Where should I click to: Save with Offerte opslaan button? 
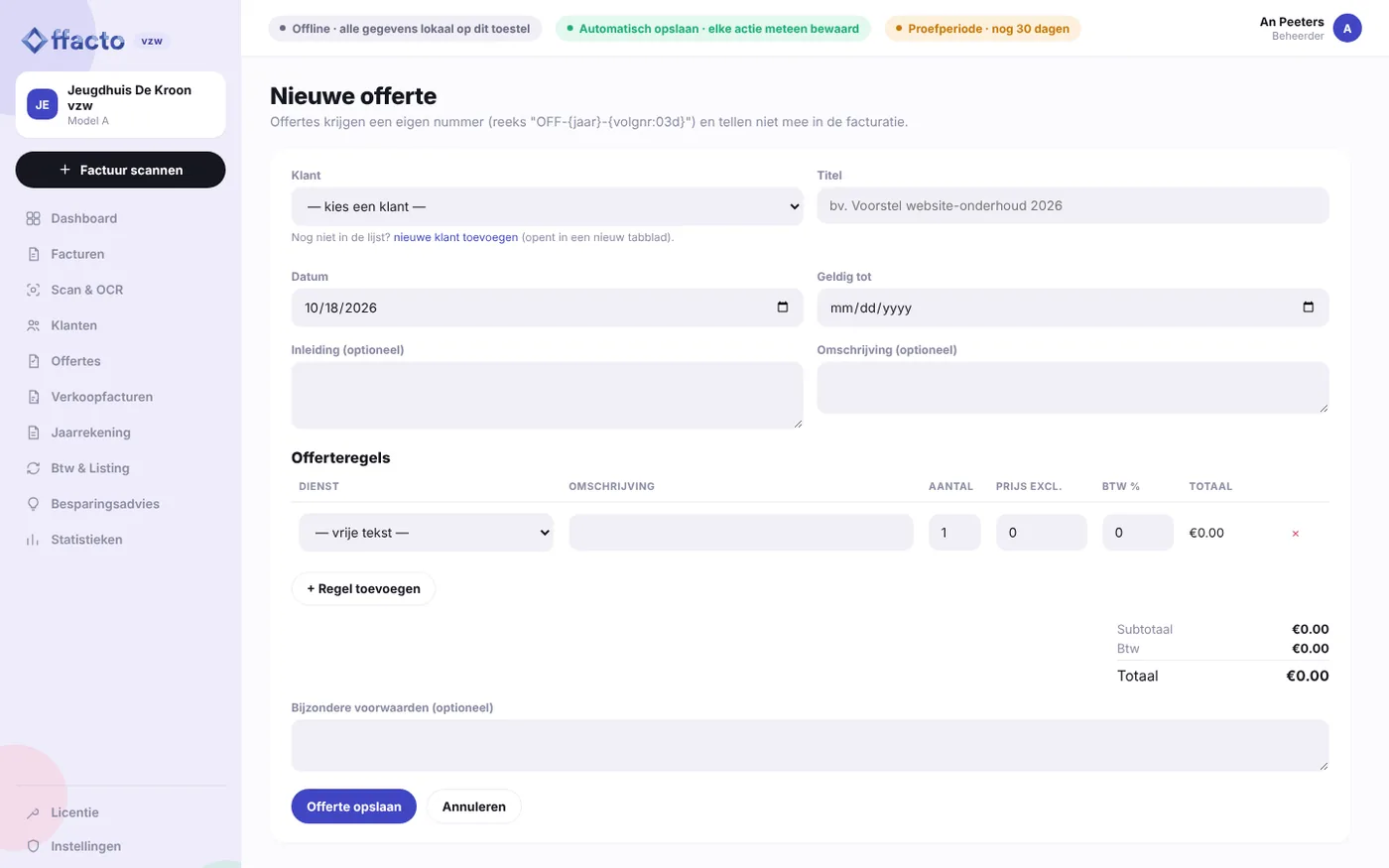coord(353,806)
